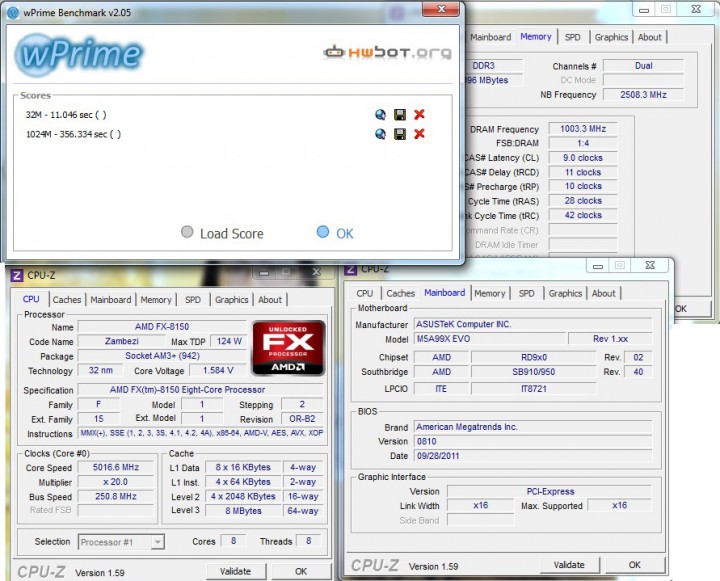Open SPD tab in the Mainboard window
Image resolution: width=720 pixels, height=581 pixels.
pos(526,293)
